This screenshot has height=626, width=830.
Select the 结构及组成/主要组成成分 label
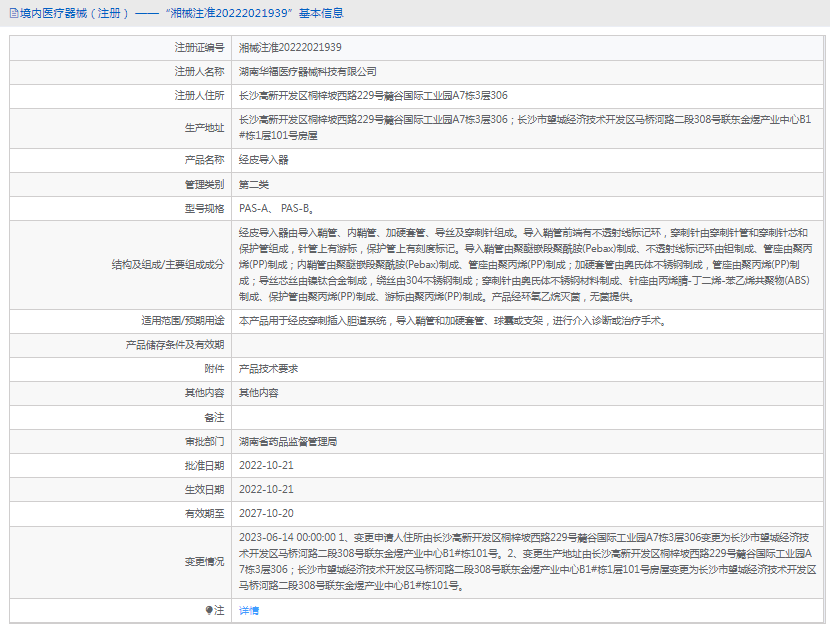tap(168, 265)
